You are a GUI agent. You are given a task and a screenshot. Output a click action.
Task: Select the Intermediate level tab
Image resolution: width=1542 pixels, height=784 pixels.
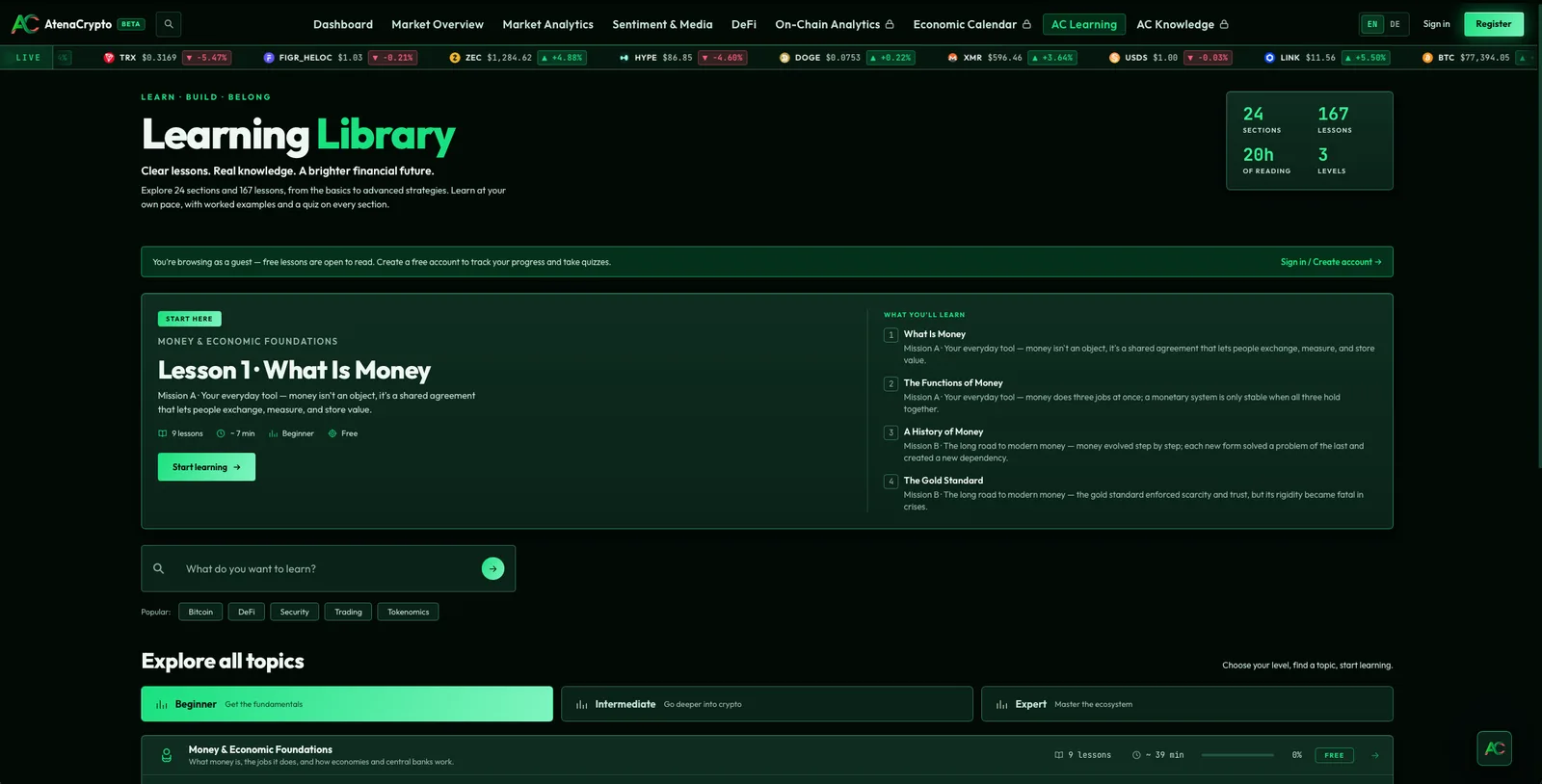point(767,704)
